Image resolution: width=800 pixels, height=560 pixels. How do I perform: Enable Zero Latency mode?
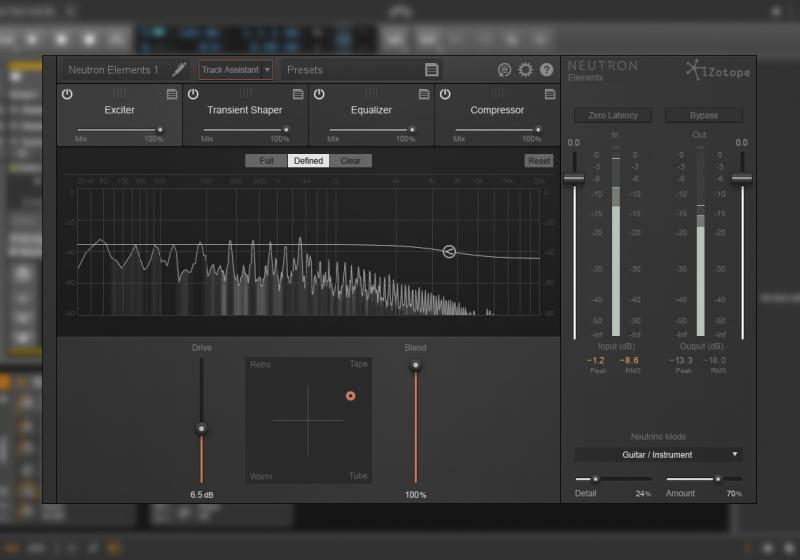tap(613, 115)
